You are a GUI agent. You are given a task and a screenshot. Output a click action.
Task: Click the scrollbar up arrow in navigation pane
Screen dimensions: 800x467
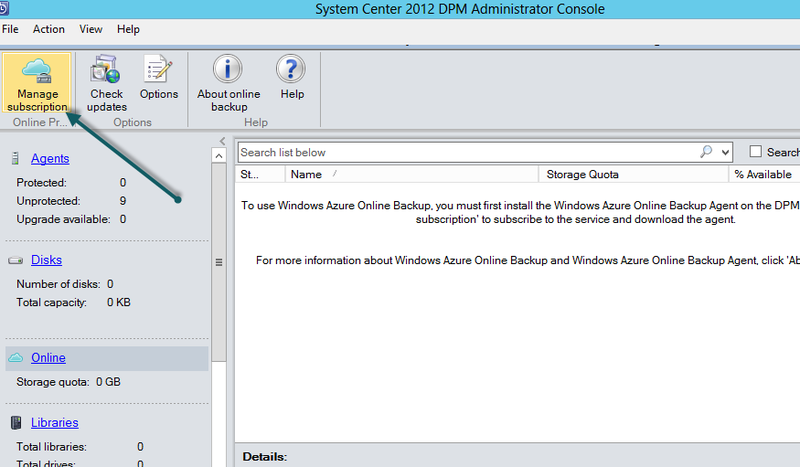coord(219,156)
